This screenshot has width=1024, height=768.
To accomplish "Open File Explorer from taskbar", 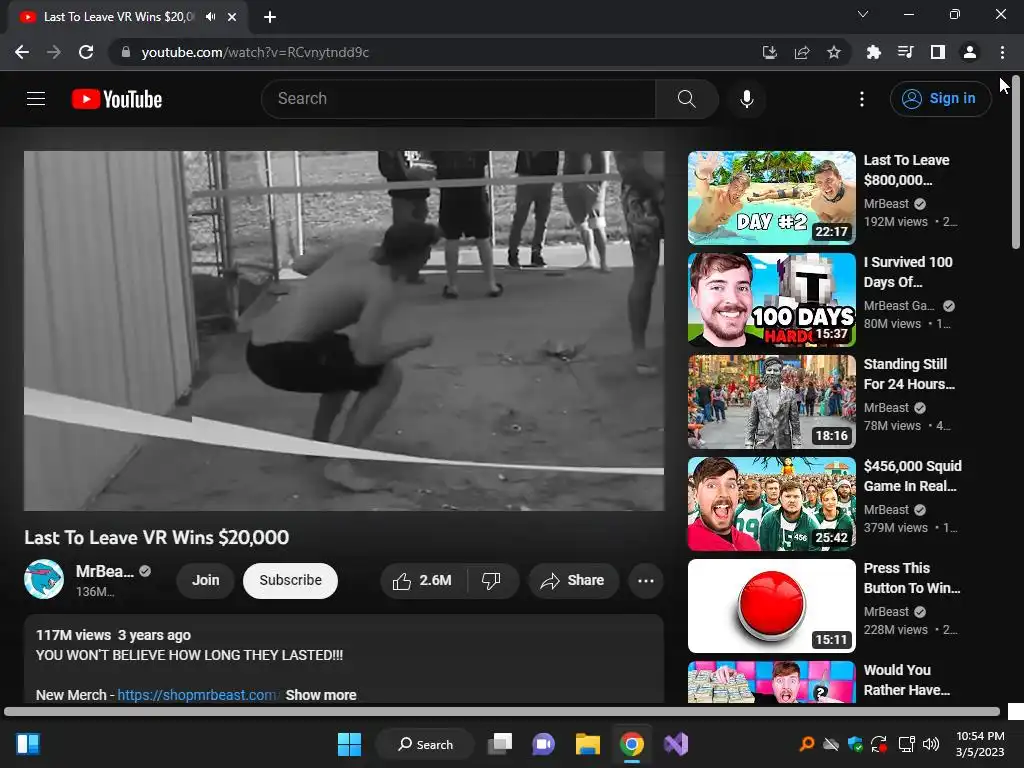I will (x=588, y=744).
